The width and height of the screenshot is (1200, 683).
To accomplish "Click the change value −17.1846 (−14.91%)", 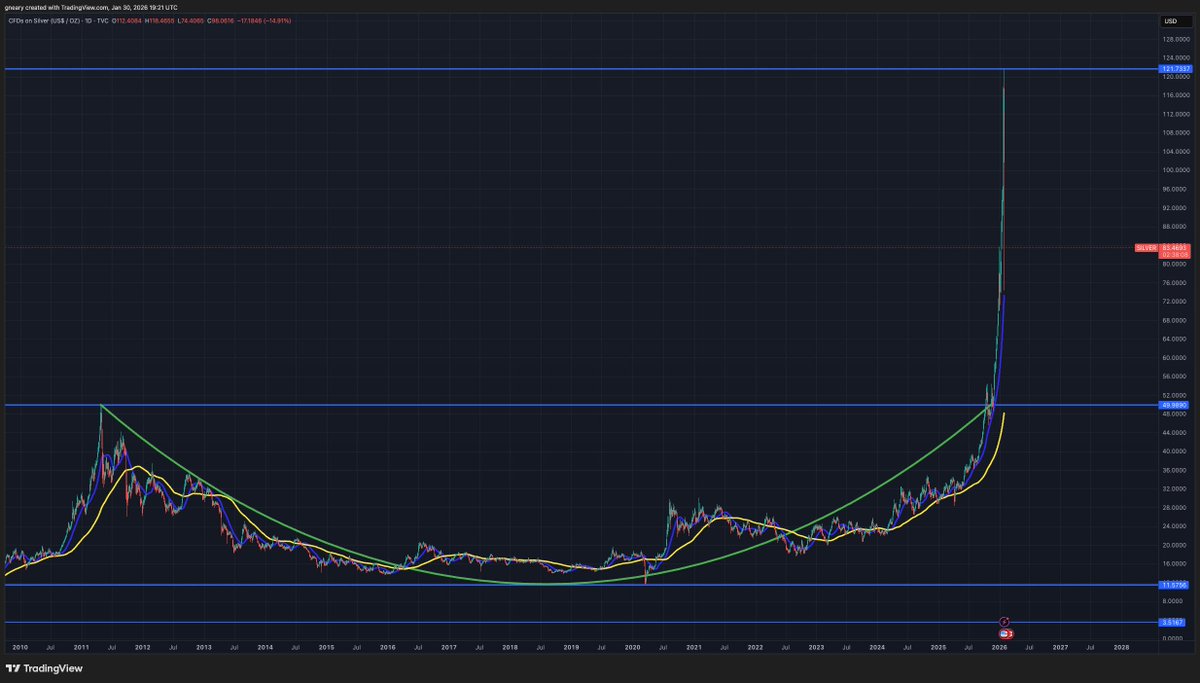I will click(264, 20).
